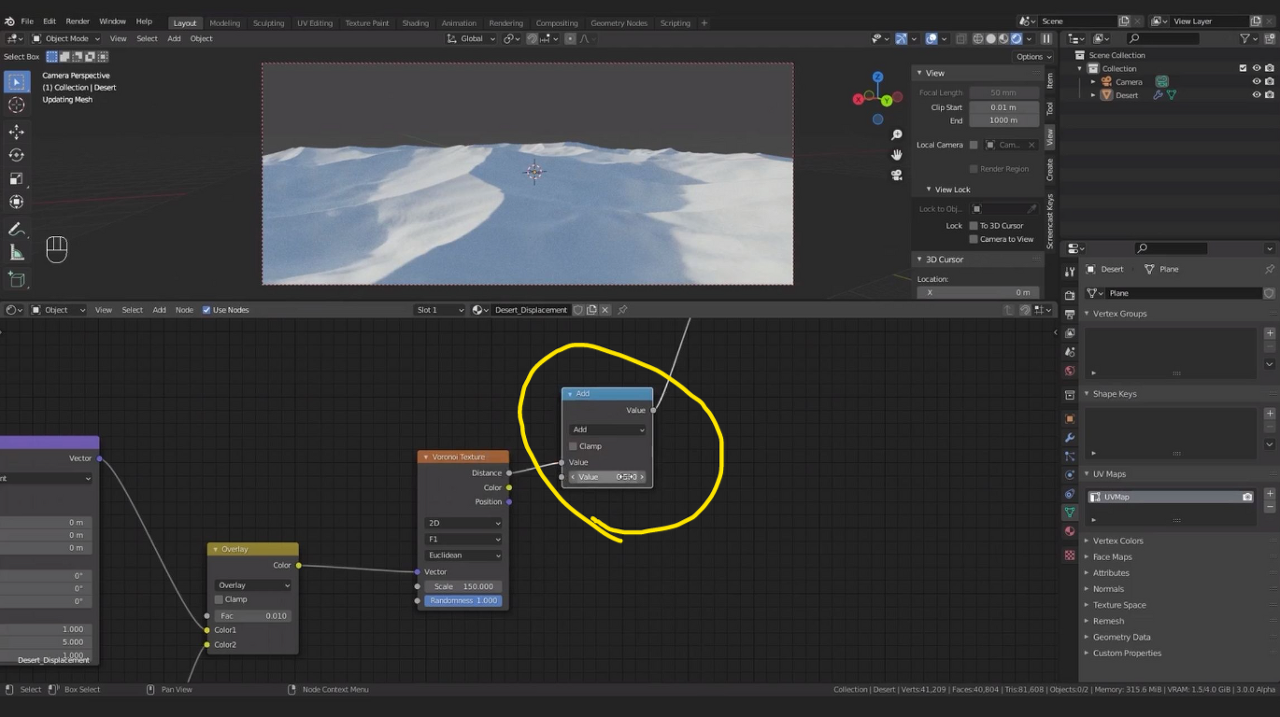Image resolution: width=1280 pixels, height=717 pixels.
Task: Select the Measure tool
Action: click(17, 253)
